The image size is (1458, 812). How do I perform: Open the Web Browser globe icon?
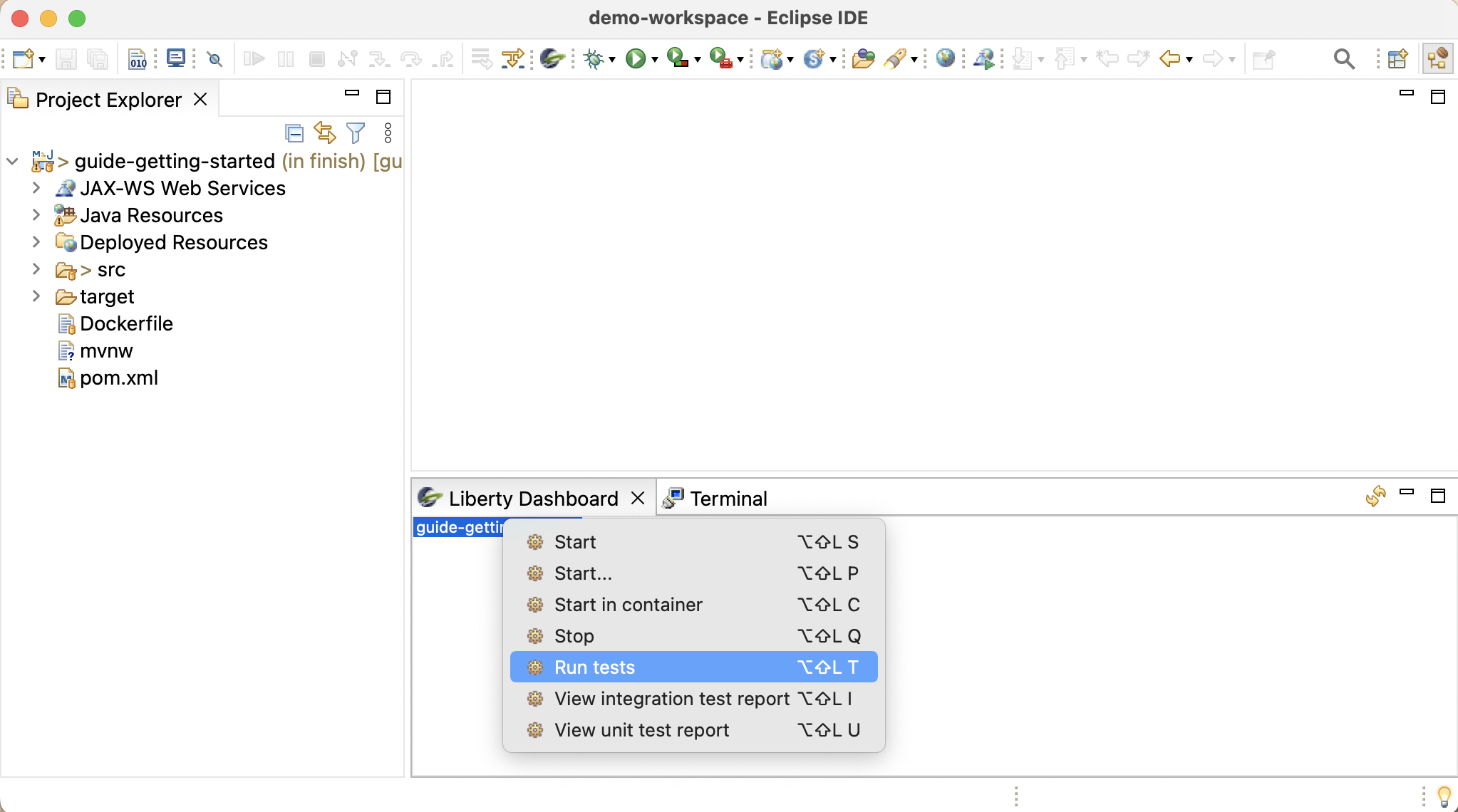coord(946,58)
